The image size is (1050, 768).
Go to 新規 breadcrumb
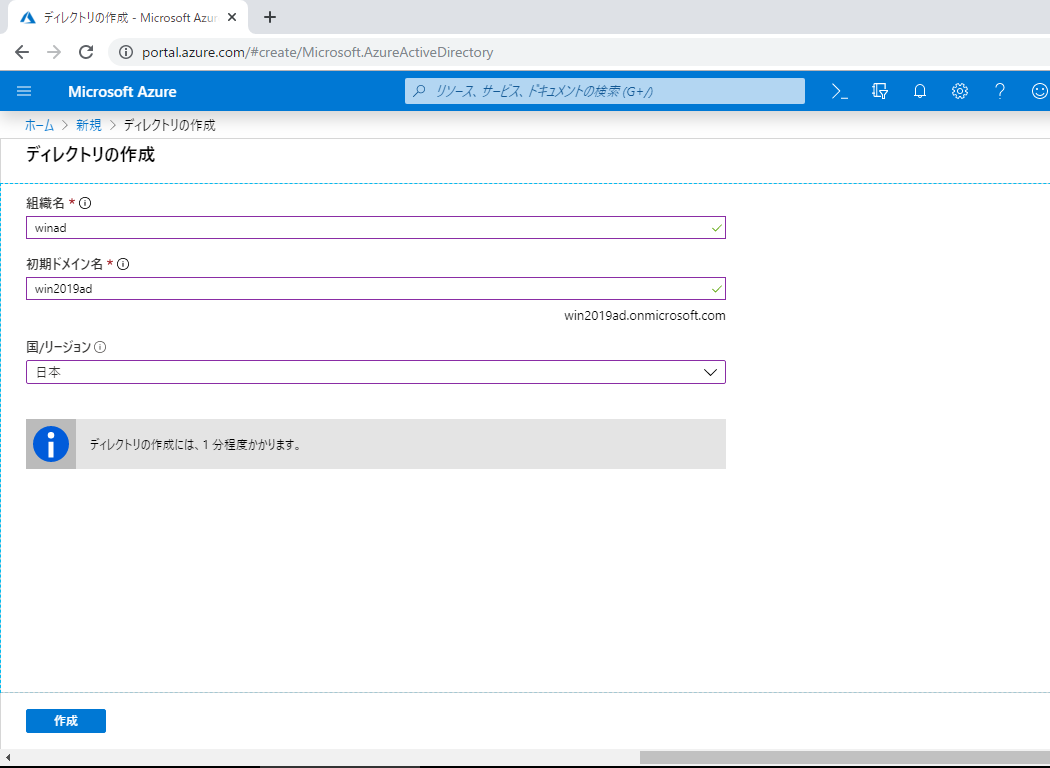point(88,125)
